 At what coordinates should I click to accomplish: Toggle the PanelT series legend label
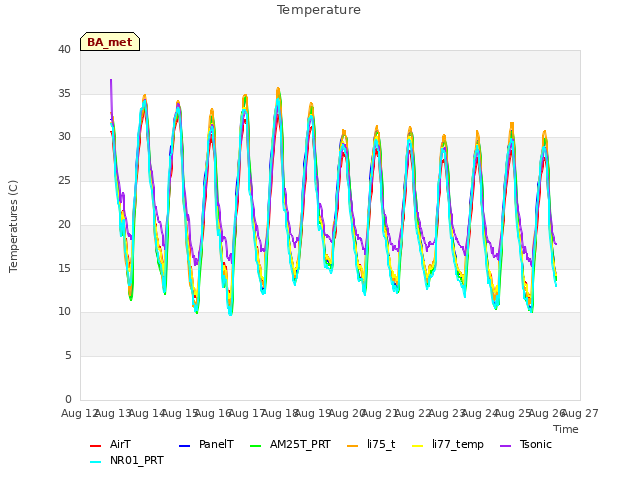[x=216, y=444]
